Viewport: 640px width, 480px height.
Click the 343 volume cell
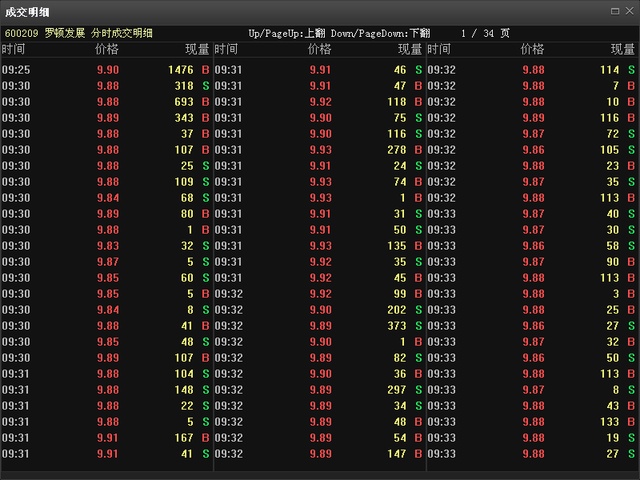184,118
